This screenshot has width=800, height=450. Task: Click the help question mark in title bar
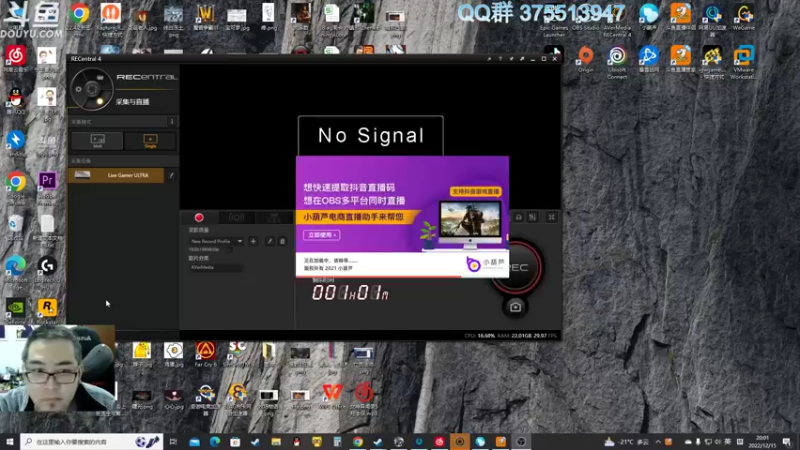coord(500,59)
